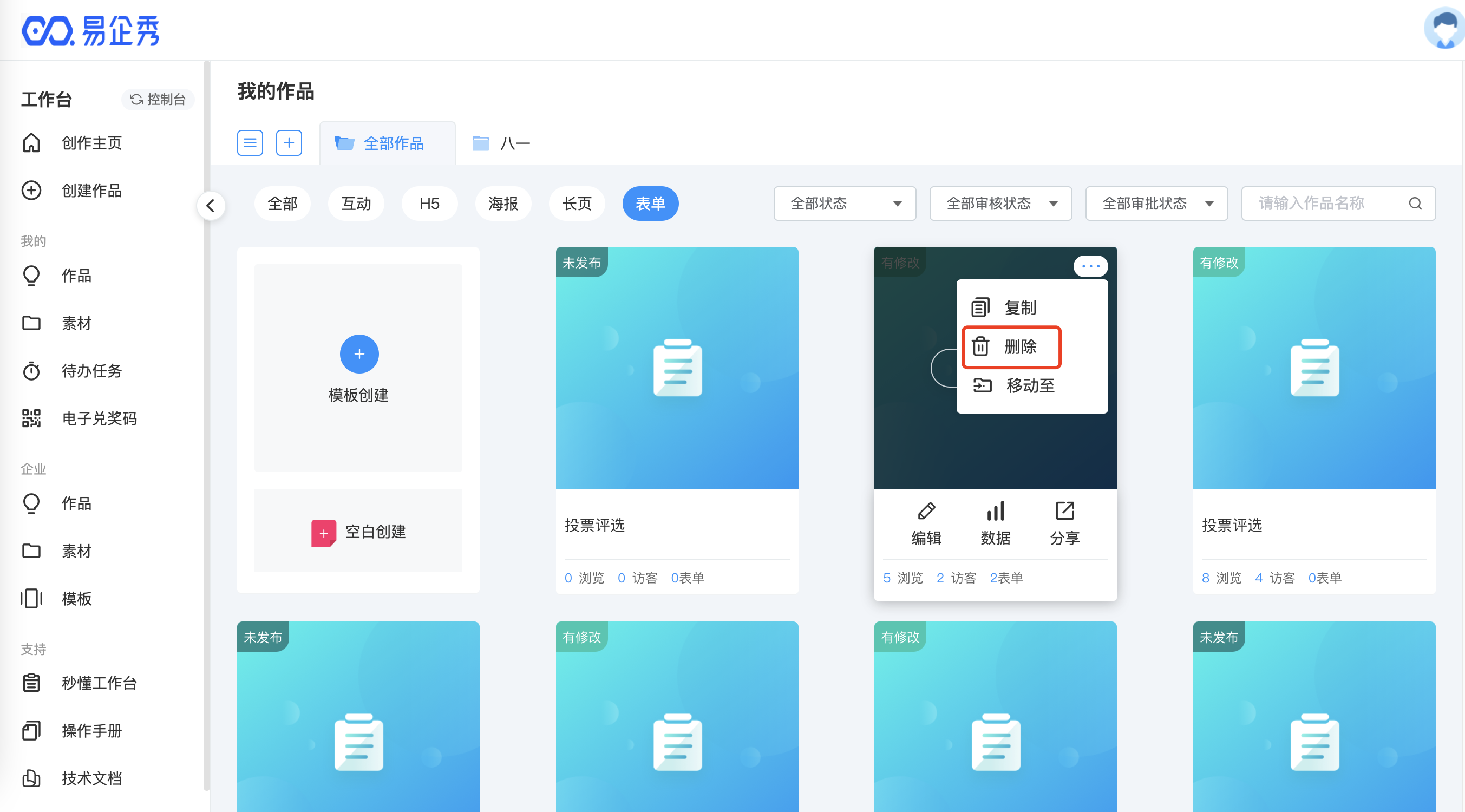Open 作品 under 企业 section
The width and height of the screenshot is (1465, 812).
click(x=76, y=503)
